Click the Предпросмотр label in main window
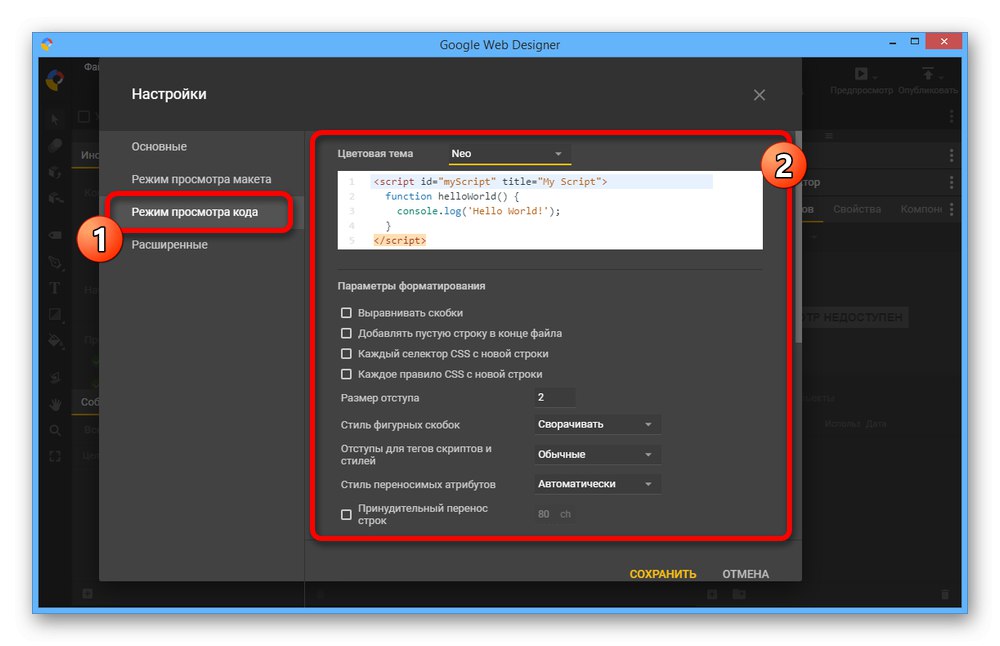This screenshot has height=646, width=1000. coord(862,91)
